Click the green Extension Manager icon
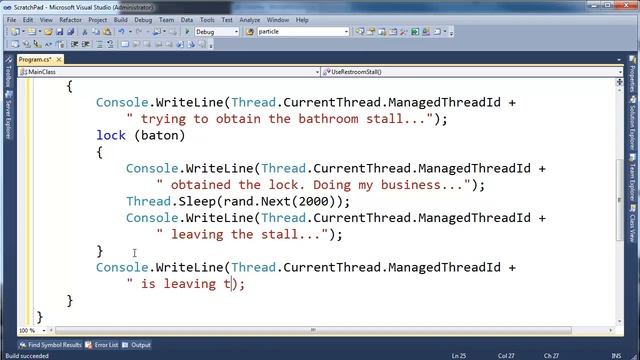 pos(415,32)
